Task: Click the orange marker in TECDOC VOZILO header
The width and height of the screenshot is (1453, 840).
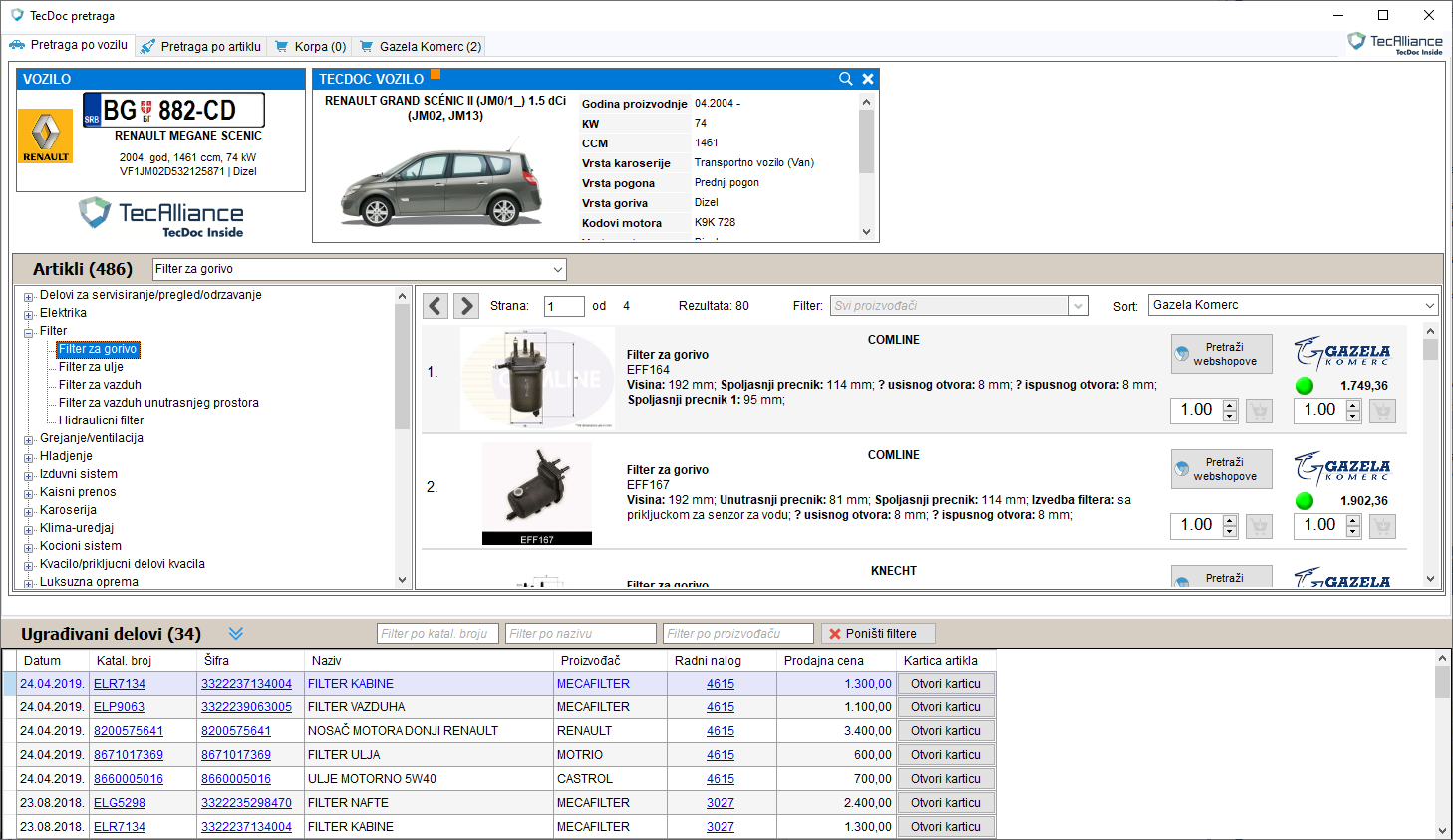Action: (435, 74)
